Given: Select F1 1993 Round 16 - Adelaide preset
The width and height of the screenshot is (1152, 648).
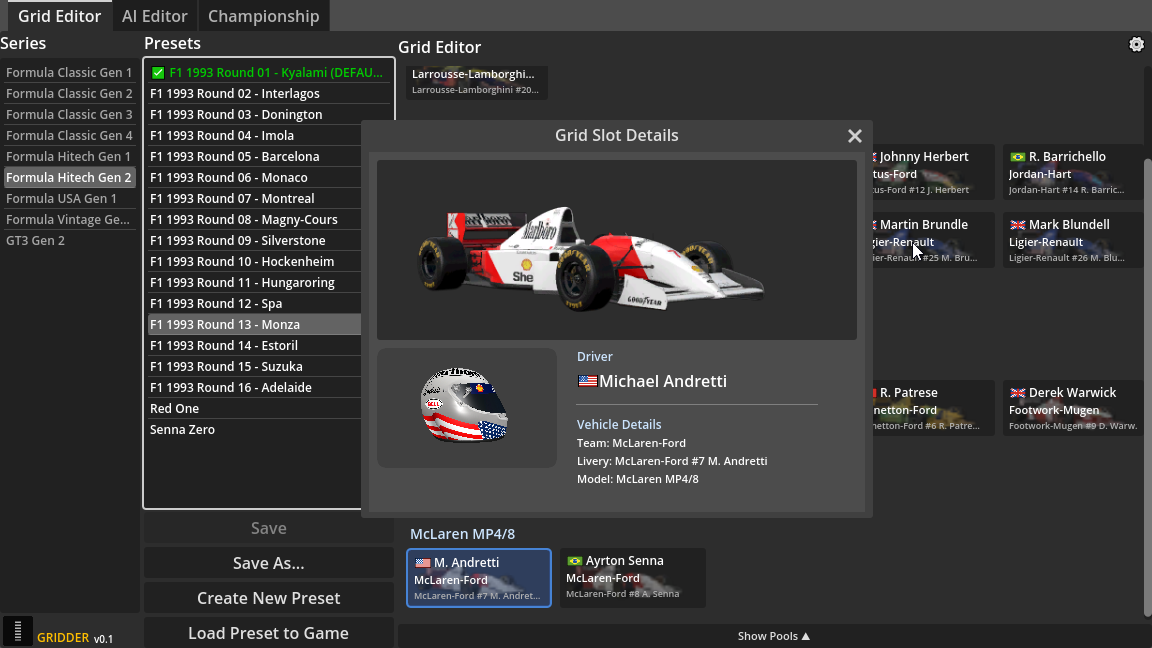Looking at the screenshot, I should point(254,388).
